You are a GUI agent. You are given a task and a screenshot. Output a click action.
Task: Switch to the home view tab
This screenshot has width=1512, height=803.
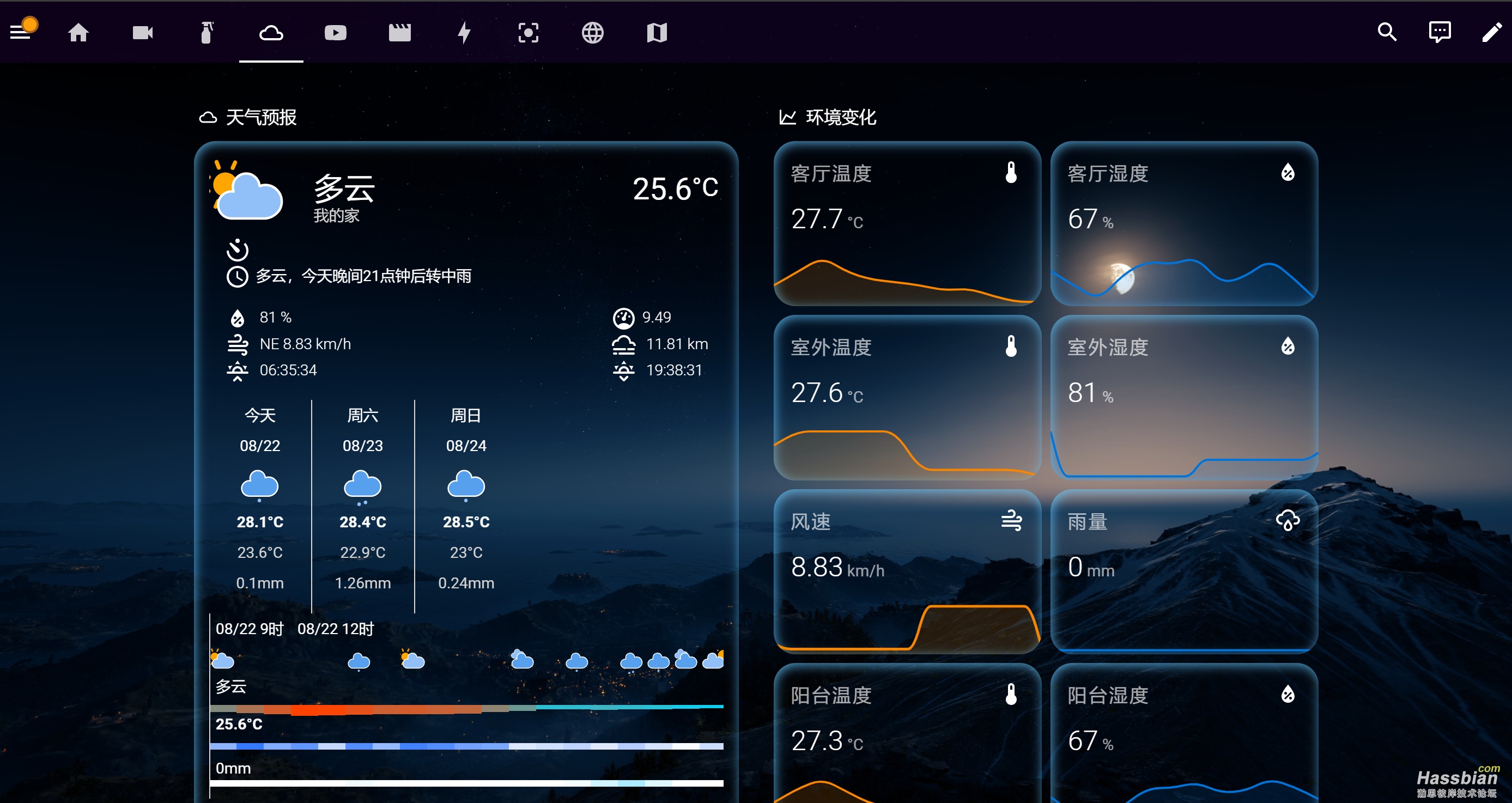pos(78,32)
